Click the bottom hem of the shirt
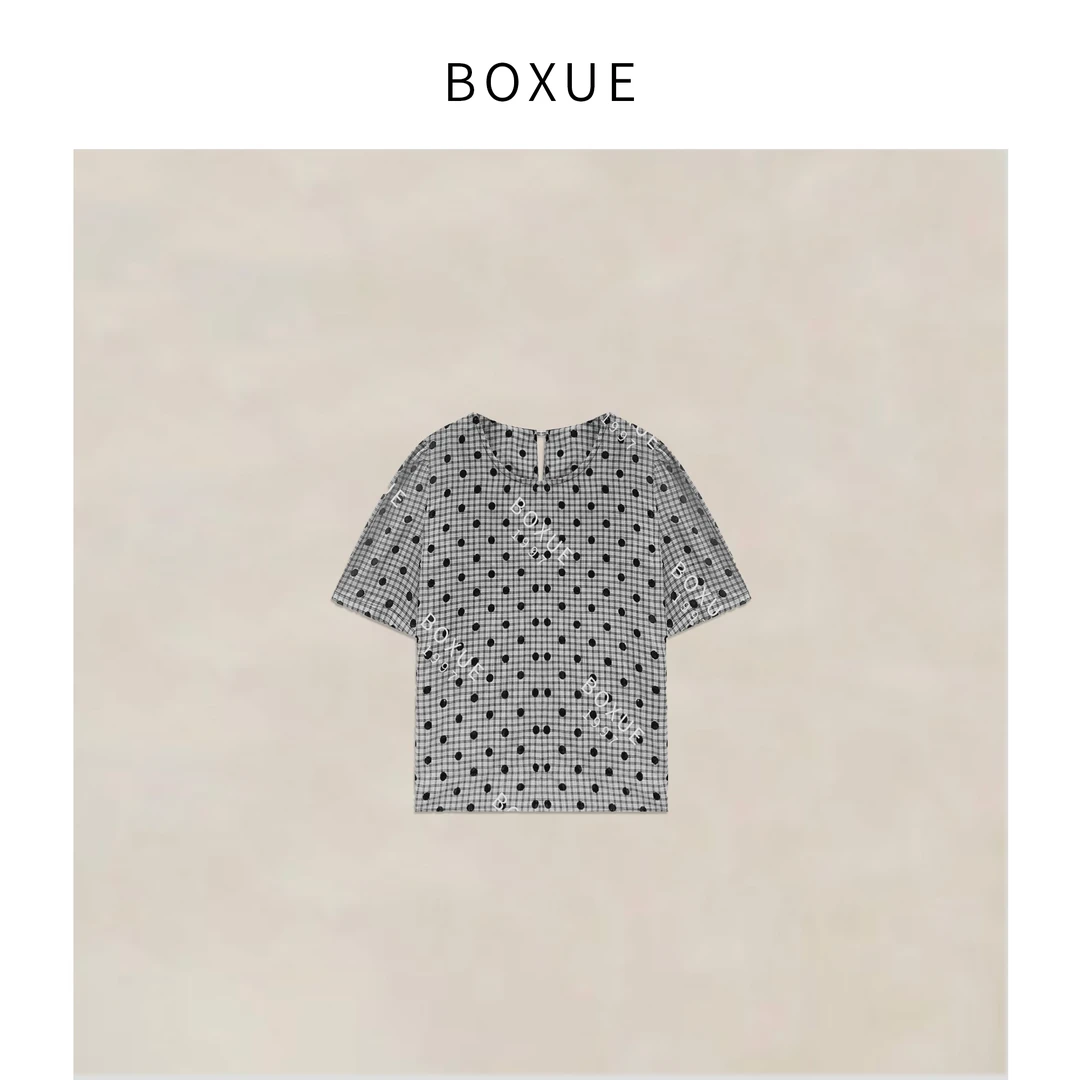Image resolution: width=1080 pixels, height=1080 pixels. [x=541, y=807]
